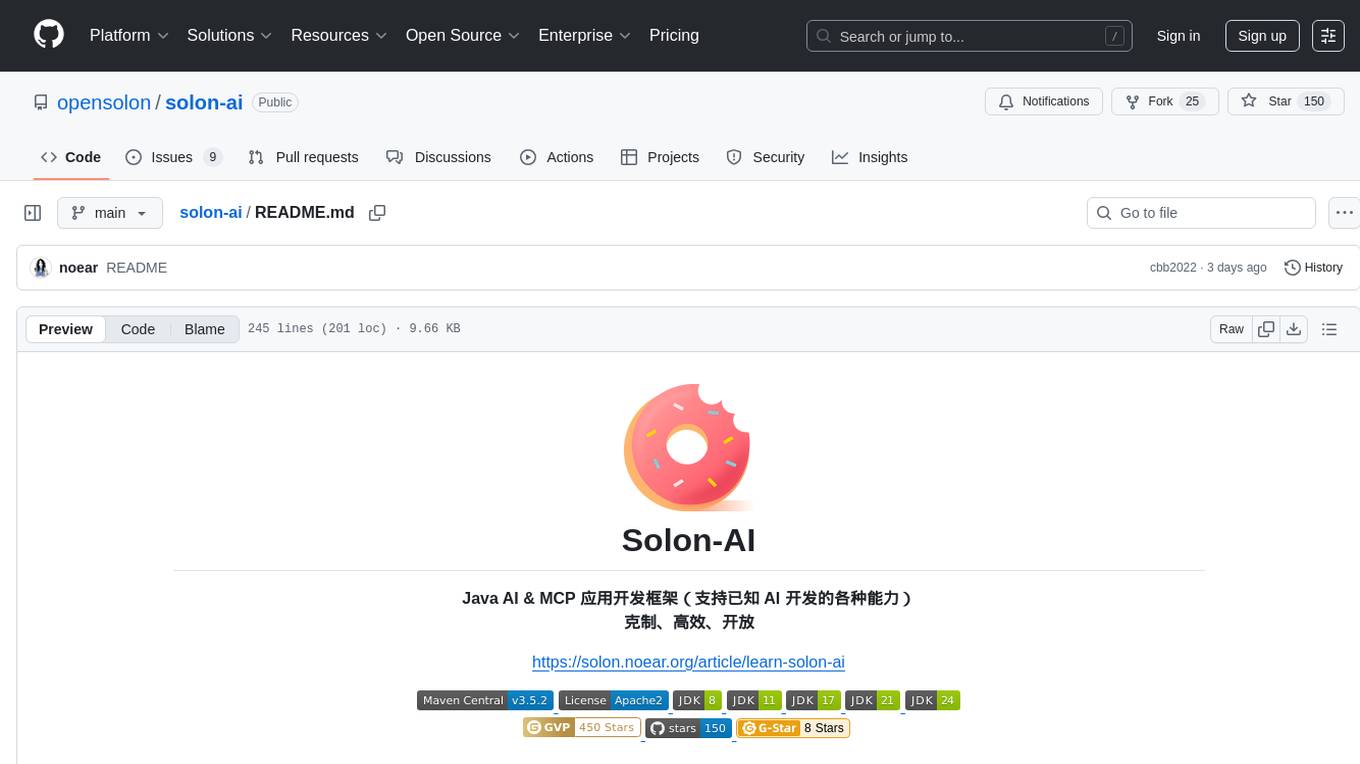Switch to the Projects tab
Image resolution: width=1360 pixels, height=764 pixels.
click(x=660, y=157)
